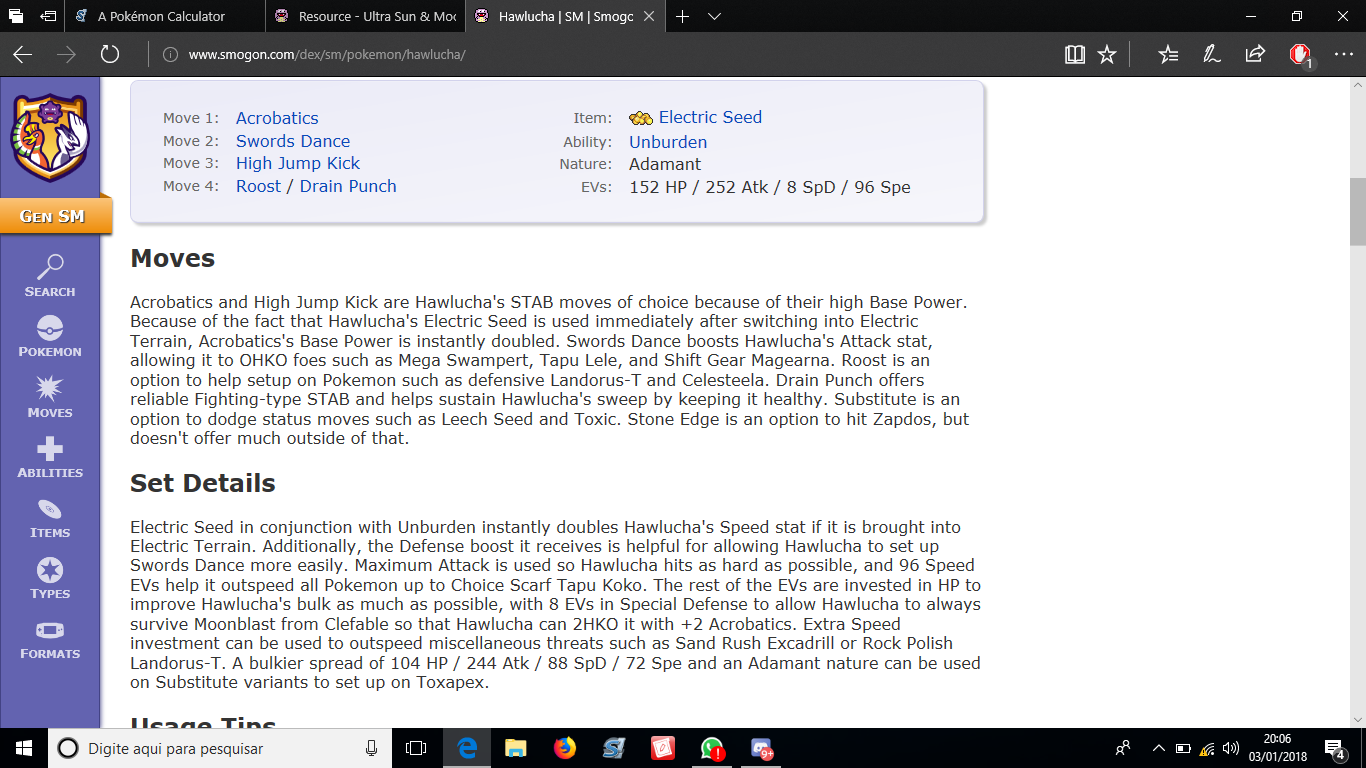Close the Hawlucha tab
Viewport: 1366px width, 768px height.
tap(651, 16)
